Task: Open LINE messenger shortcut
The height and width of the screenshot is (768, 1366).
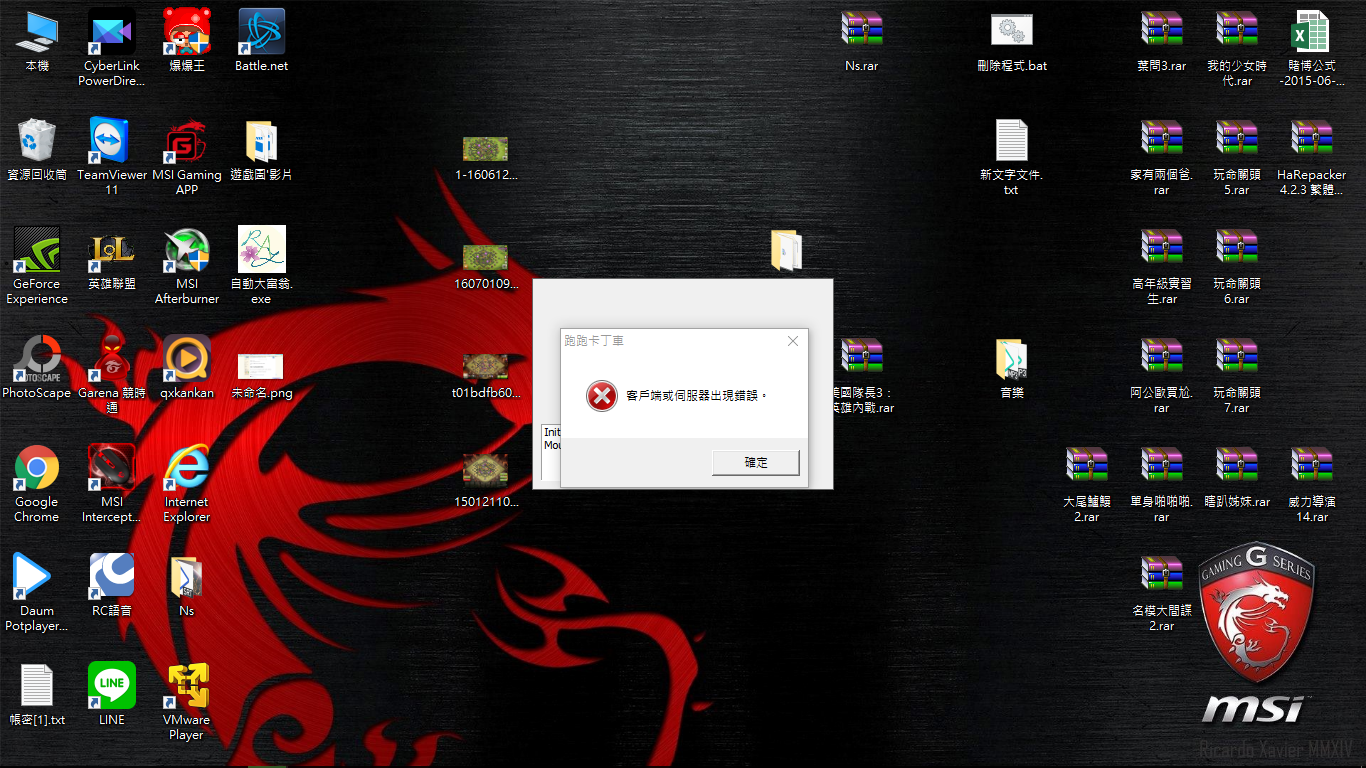Action: (112, 695)
